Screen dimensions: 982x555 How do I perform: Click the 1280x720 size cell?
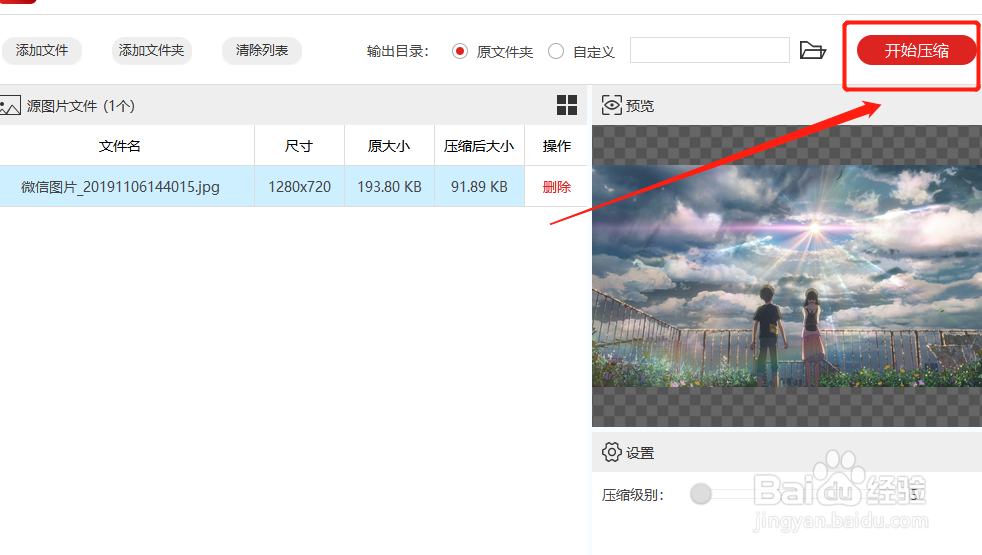[x=299, y=187]
